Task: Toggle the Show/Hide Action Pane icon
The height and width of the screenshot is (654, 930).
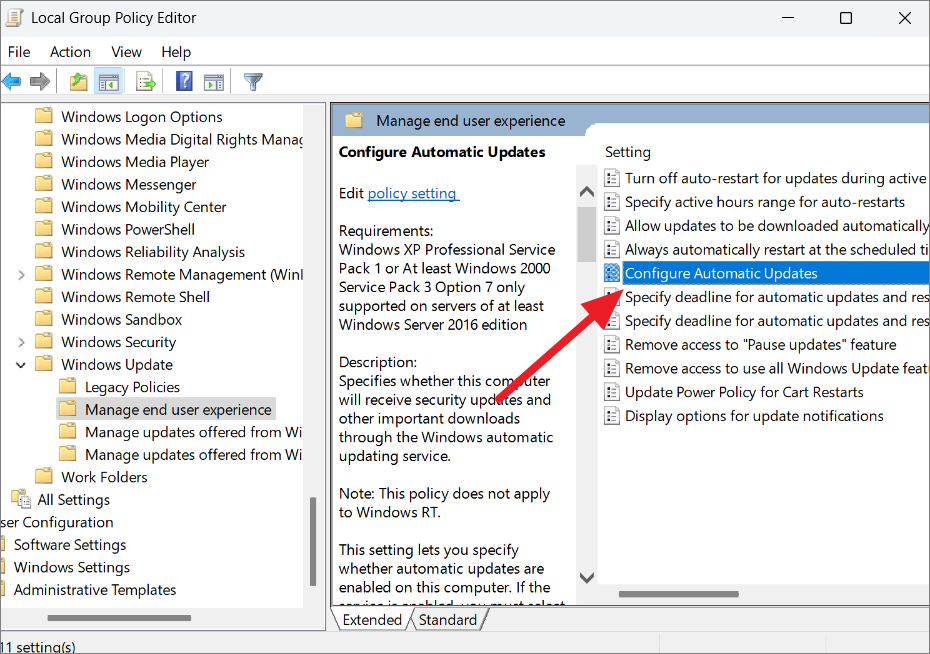Action: 214,82
